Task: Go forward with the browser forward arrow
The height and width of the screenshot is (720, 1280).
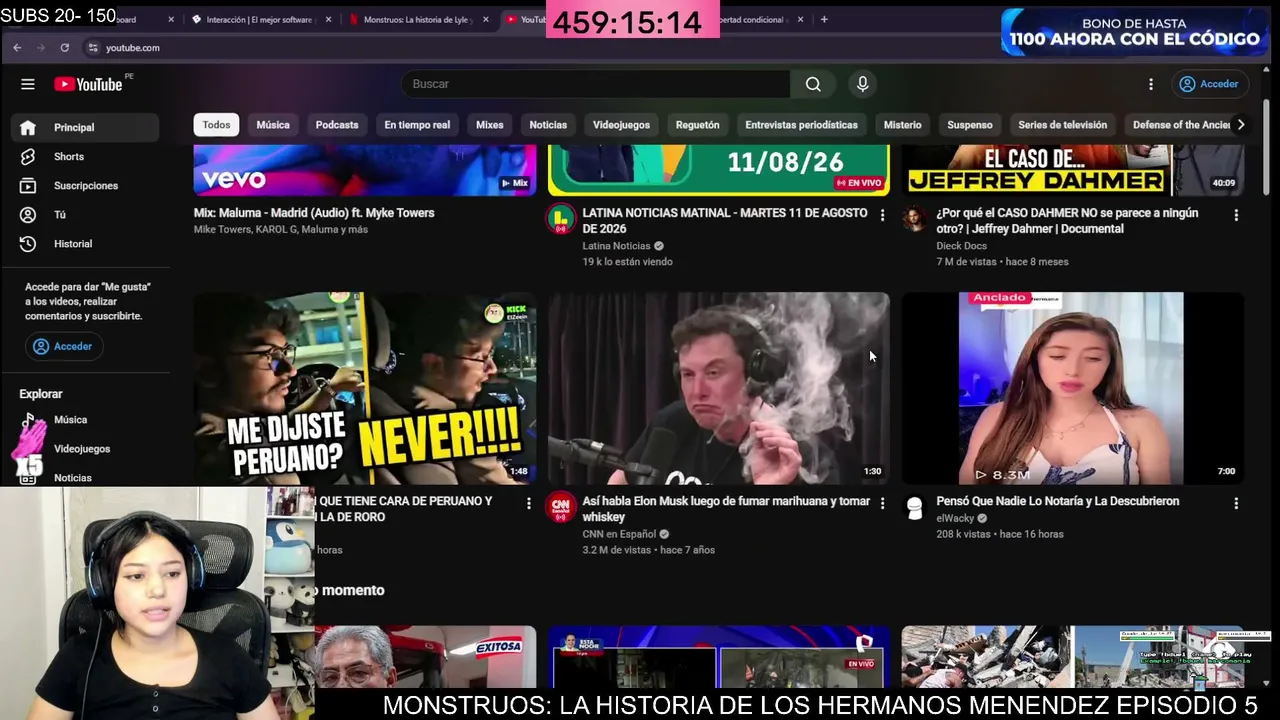Action: [41, 48]
